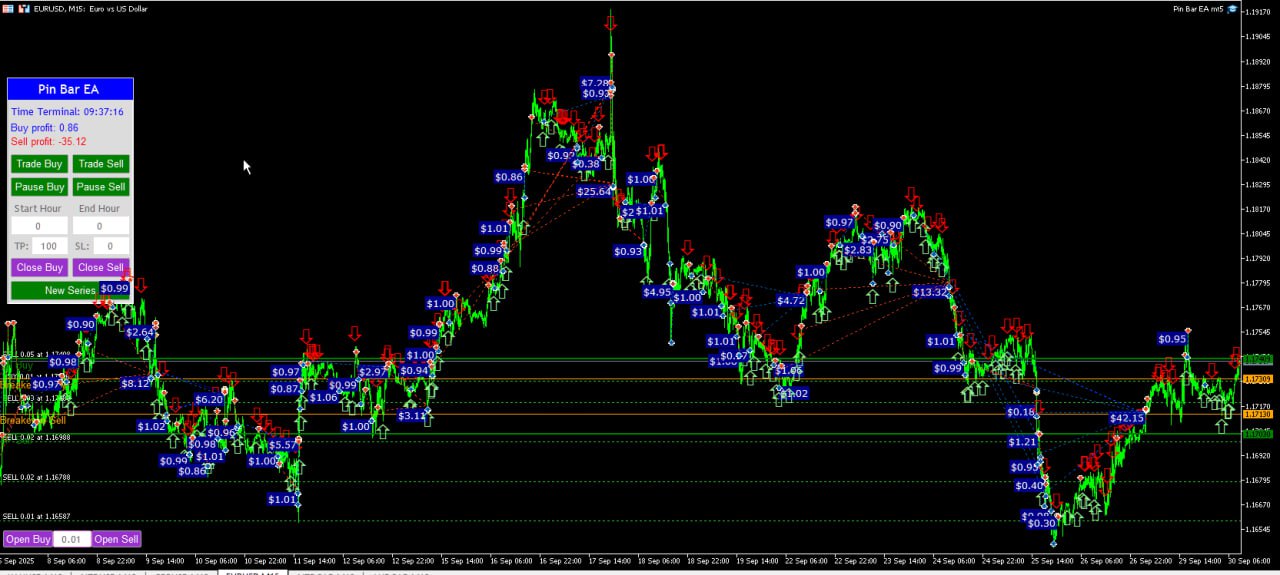
Task: Click the 30 Sep 06:00 time label
Action: tap(1248, 561)
